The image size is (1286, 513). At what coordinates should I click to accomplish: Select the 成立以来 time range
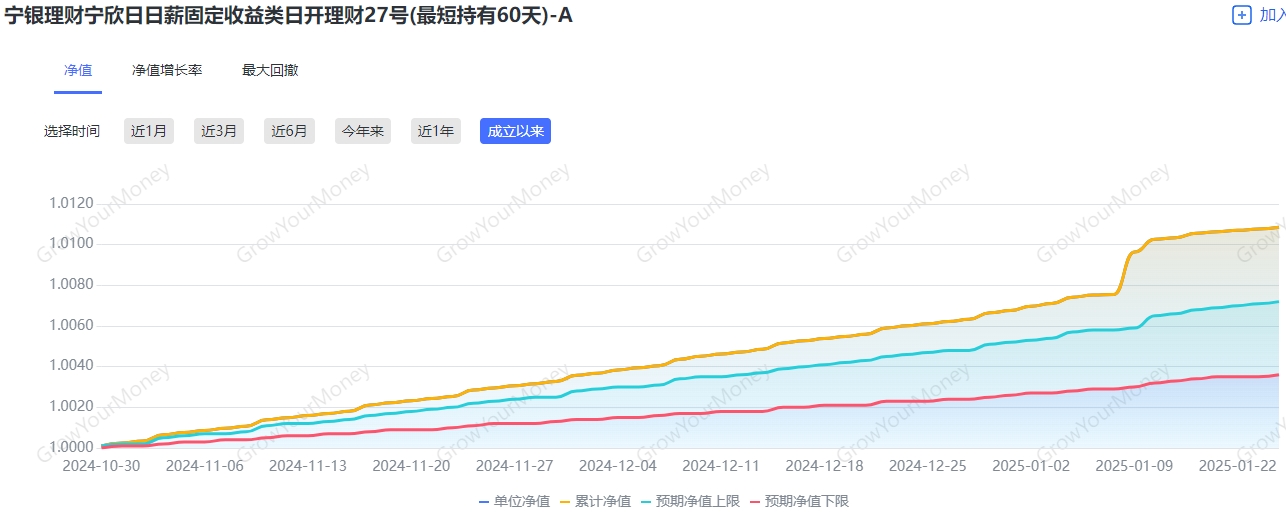[515, 131]
